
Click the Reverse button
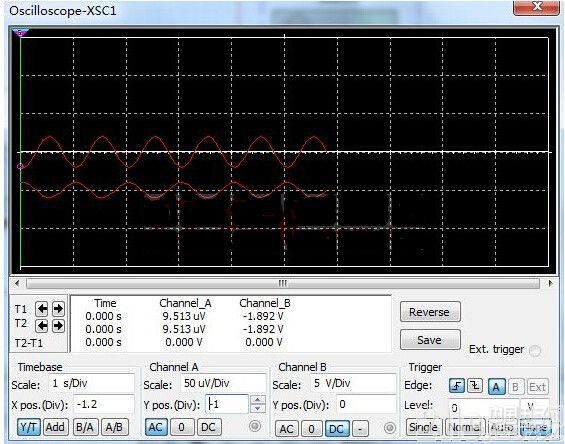click(430, 312)
